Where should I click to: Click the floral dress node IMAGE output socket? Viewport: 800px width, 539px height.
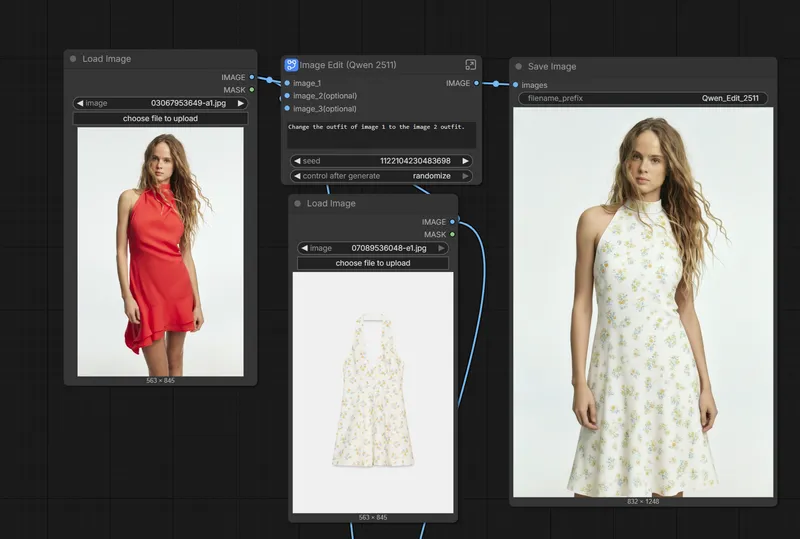453,222
